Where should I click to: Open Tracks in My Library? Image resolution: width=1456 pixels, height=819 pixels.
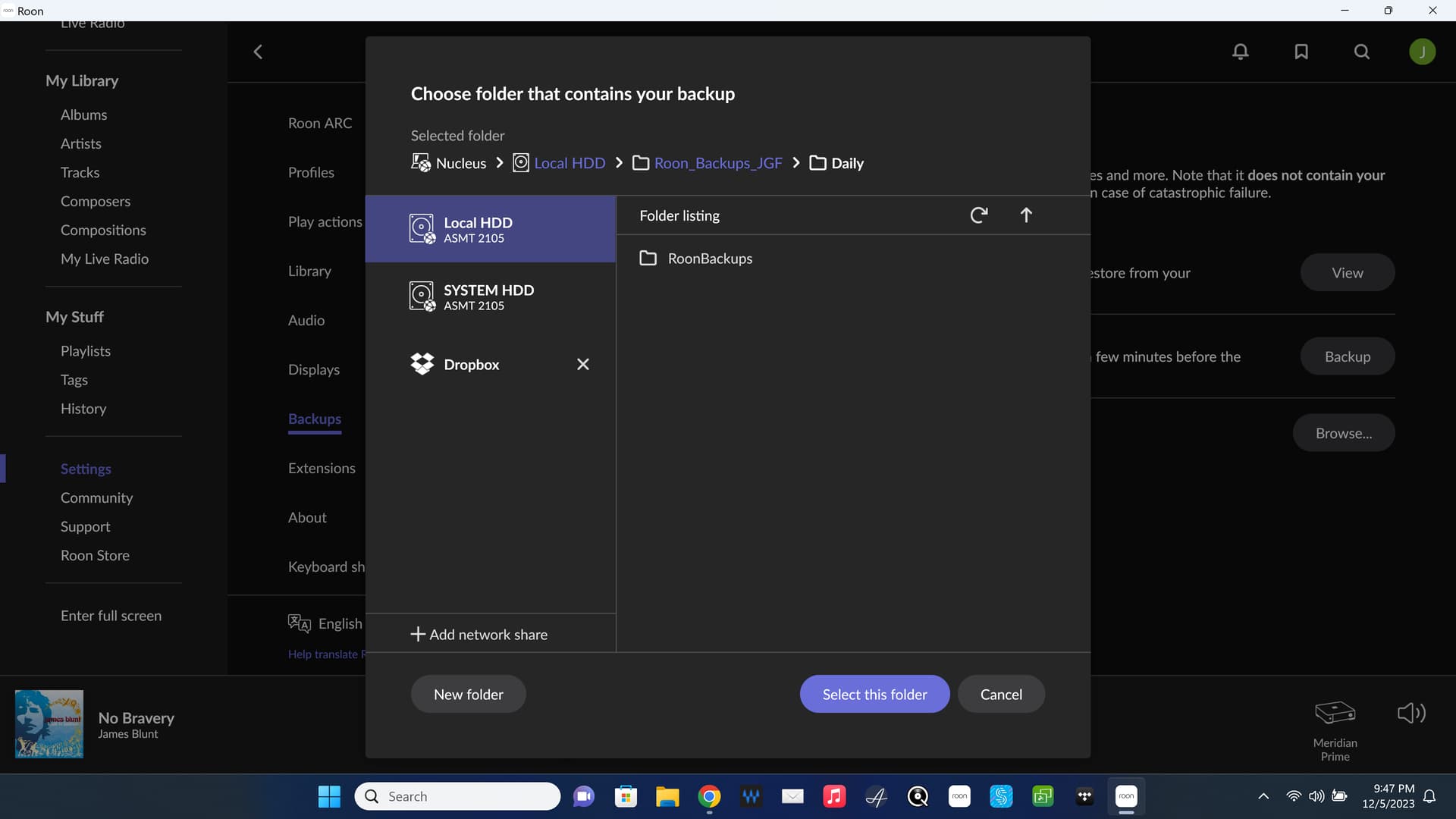(80, 172)
